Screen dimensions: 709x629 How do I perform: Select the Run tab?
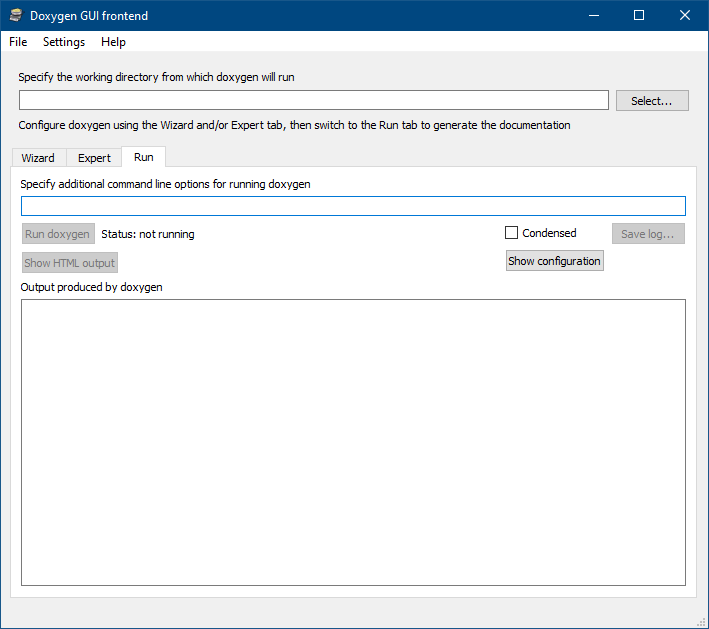(143, 157)
